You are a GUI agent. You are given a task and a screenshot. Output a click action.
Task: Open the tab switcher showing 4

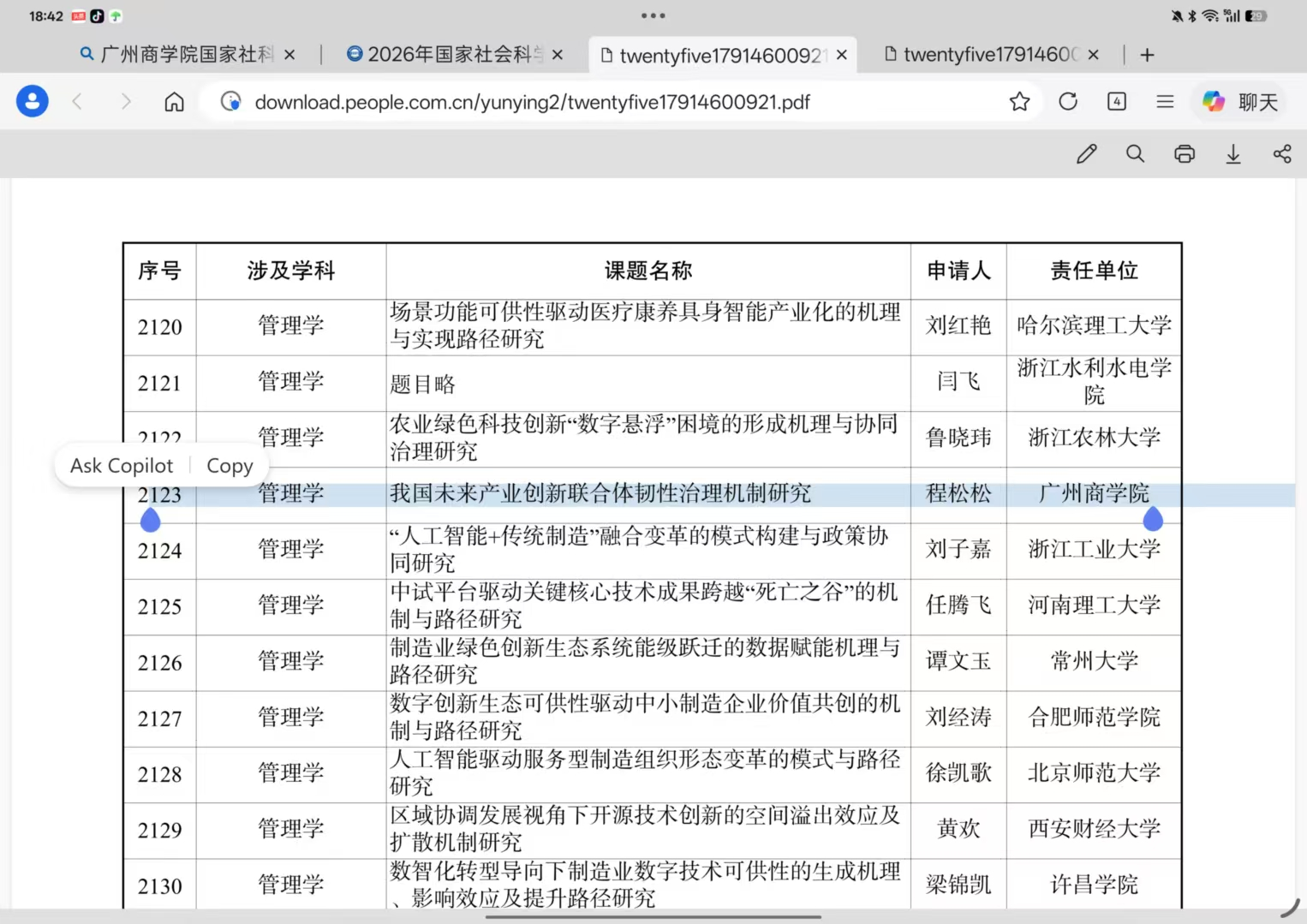click(1117, 102)
